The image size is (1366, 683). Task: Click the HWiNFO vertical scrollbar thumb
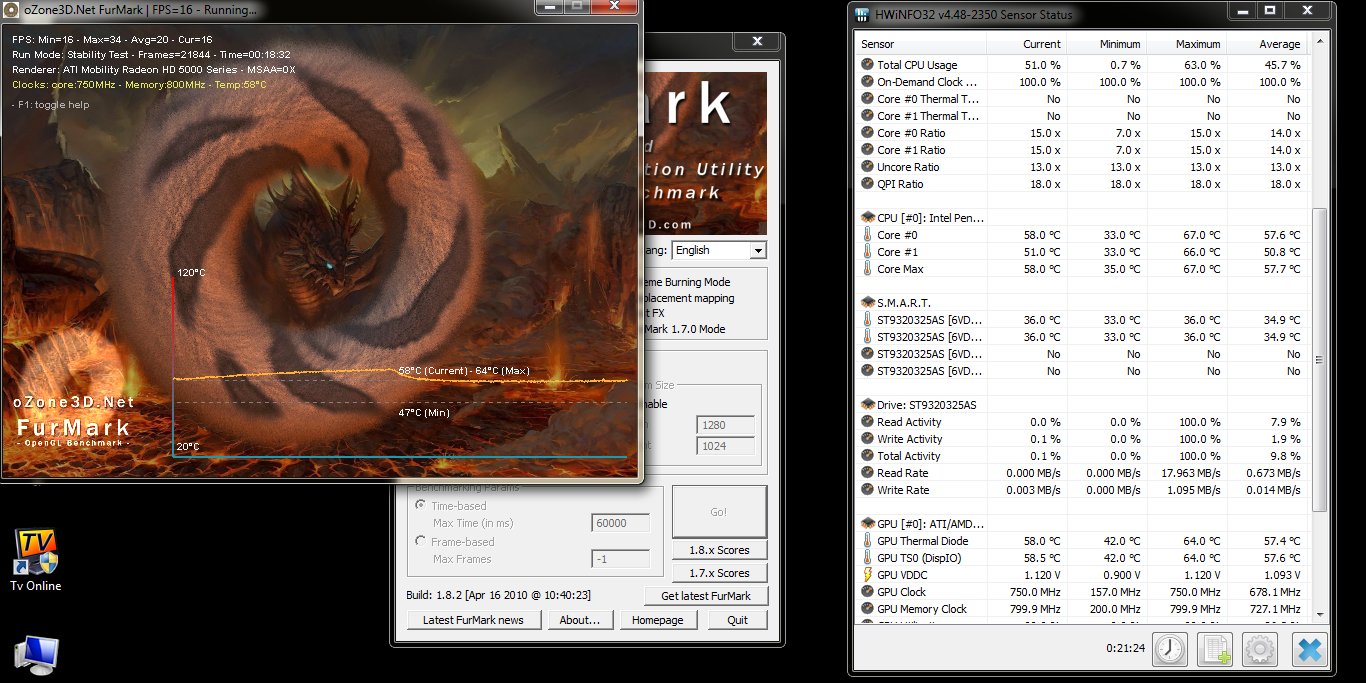tap(1319, 360)
